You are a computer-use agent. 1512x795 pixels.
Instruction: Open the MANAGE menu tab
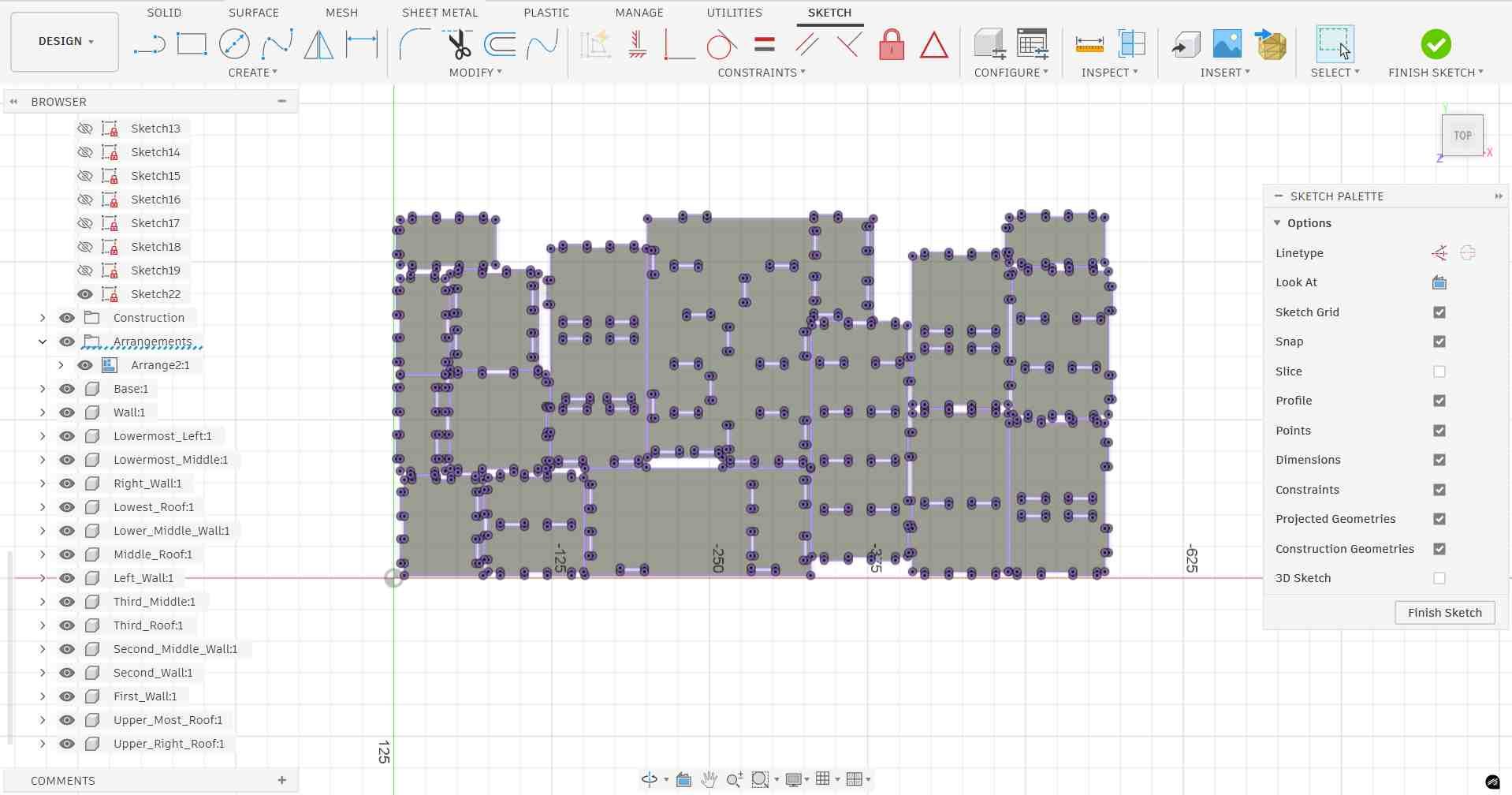click(x=639, y=12)
